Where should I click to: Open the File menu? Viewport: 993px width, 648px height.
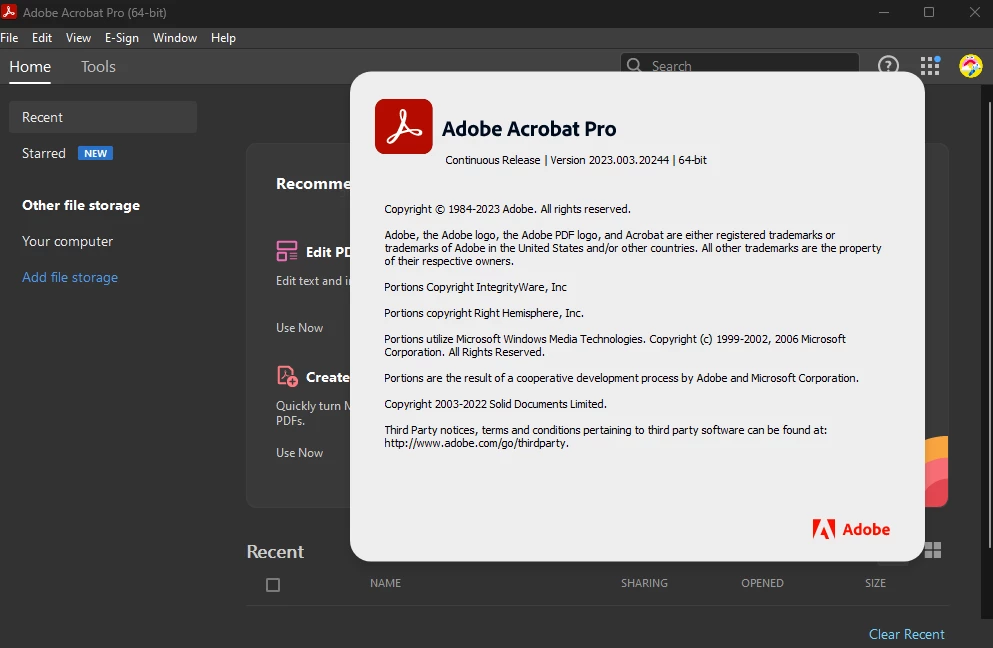(x=9, y=38)
